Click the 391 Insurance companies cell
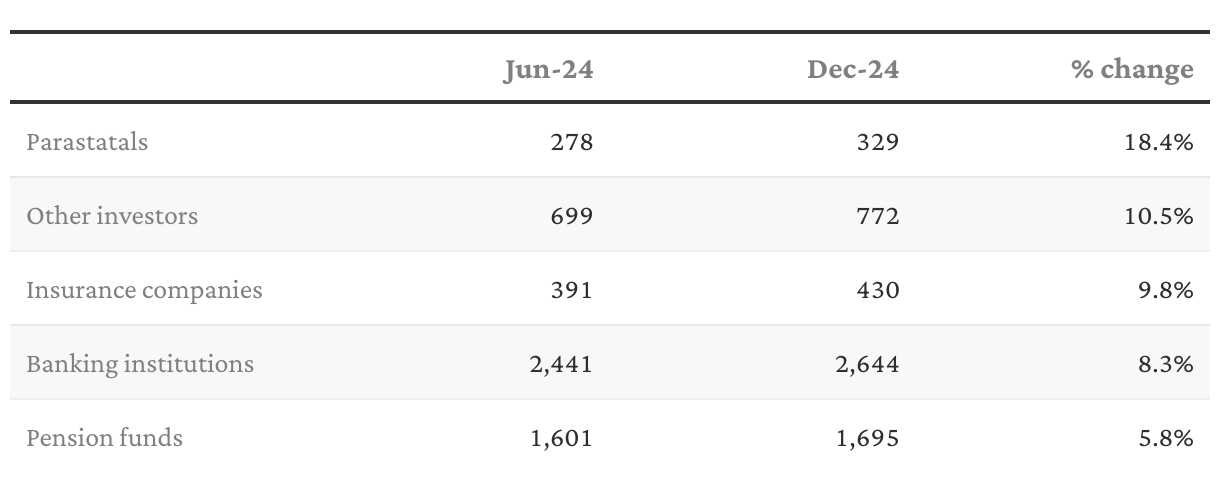This screenshot has width=1220, height=482. pos(572,290)
